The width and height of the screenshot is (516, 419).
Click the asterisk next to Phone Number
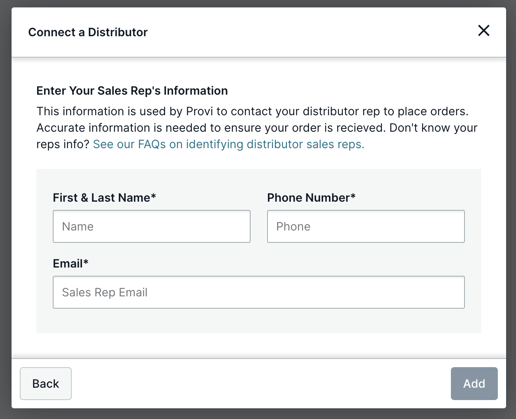[353, 196]
